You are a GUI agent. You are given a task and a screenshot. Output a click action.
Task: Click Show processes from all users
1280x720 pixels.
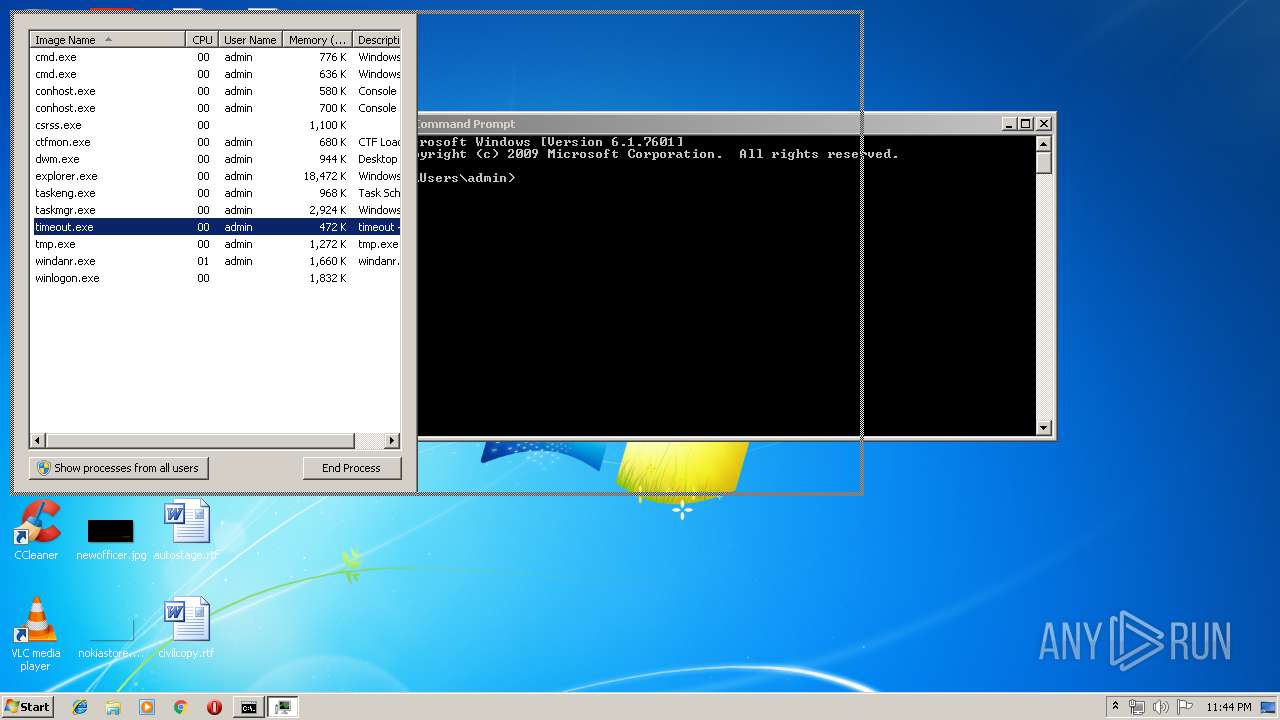pos(118,468)
